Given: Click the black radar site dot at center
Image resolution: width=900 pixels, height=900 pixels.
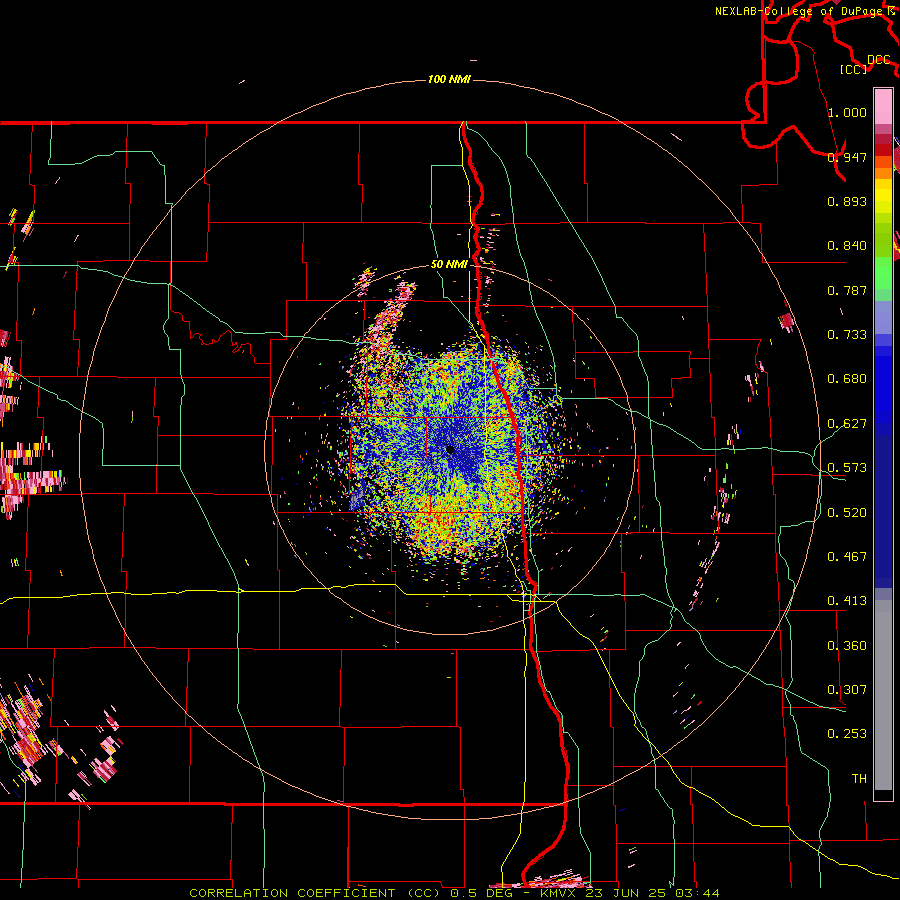Looking at the screenshot, I should (450, 450).
